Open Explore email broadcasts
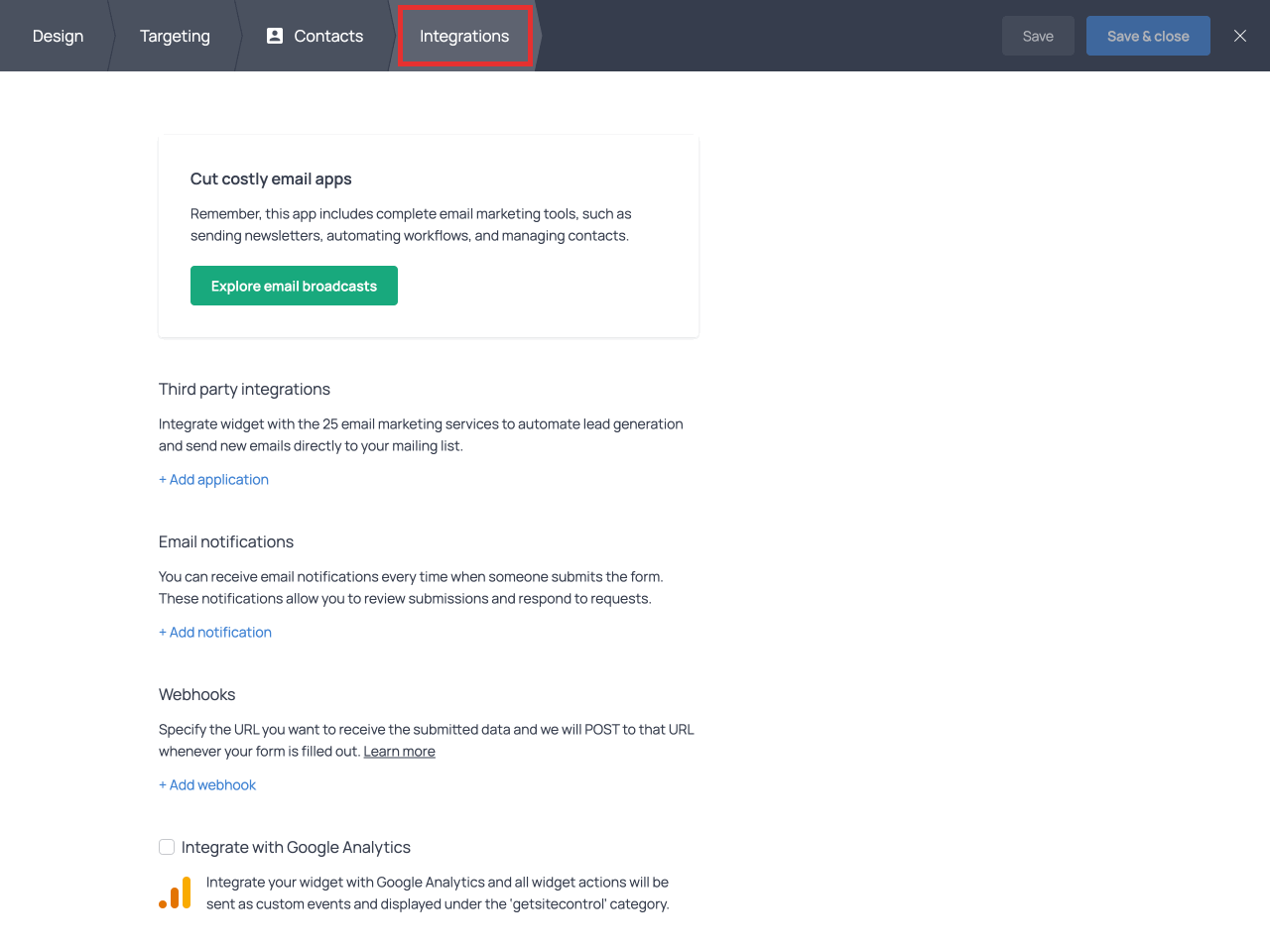The width and height of the screenshot is (1270, 952). (294, 286)
